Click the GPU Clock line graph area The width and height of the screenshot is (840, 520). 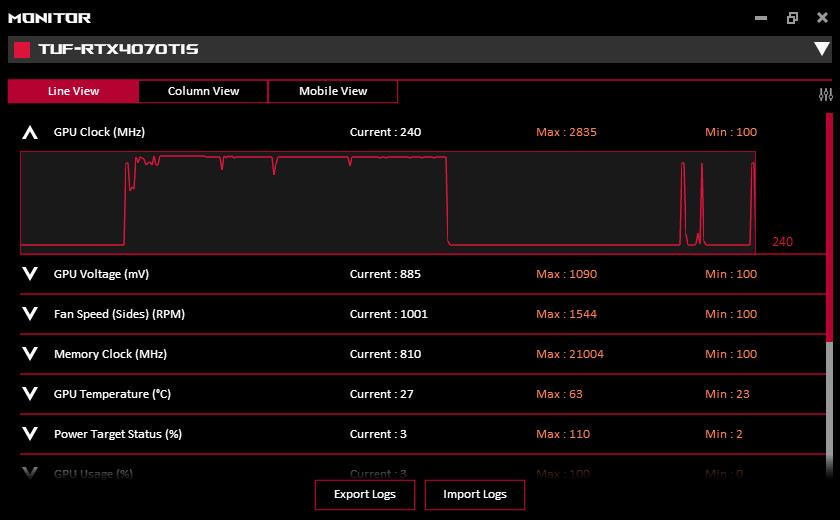click(x=388, y=202)
